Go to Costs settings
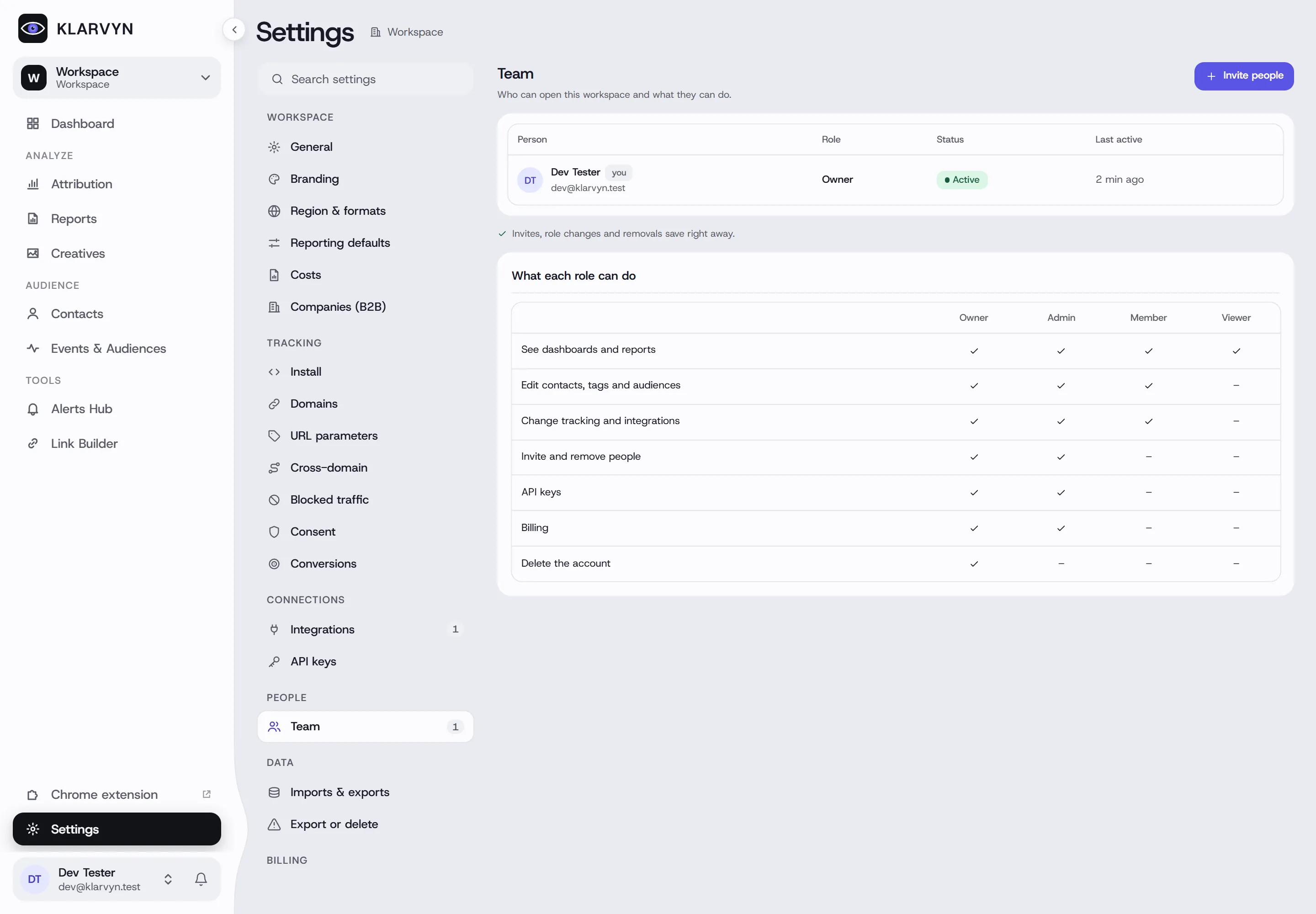Screen dimensions: 1316x914 [366, 275]
